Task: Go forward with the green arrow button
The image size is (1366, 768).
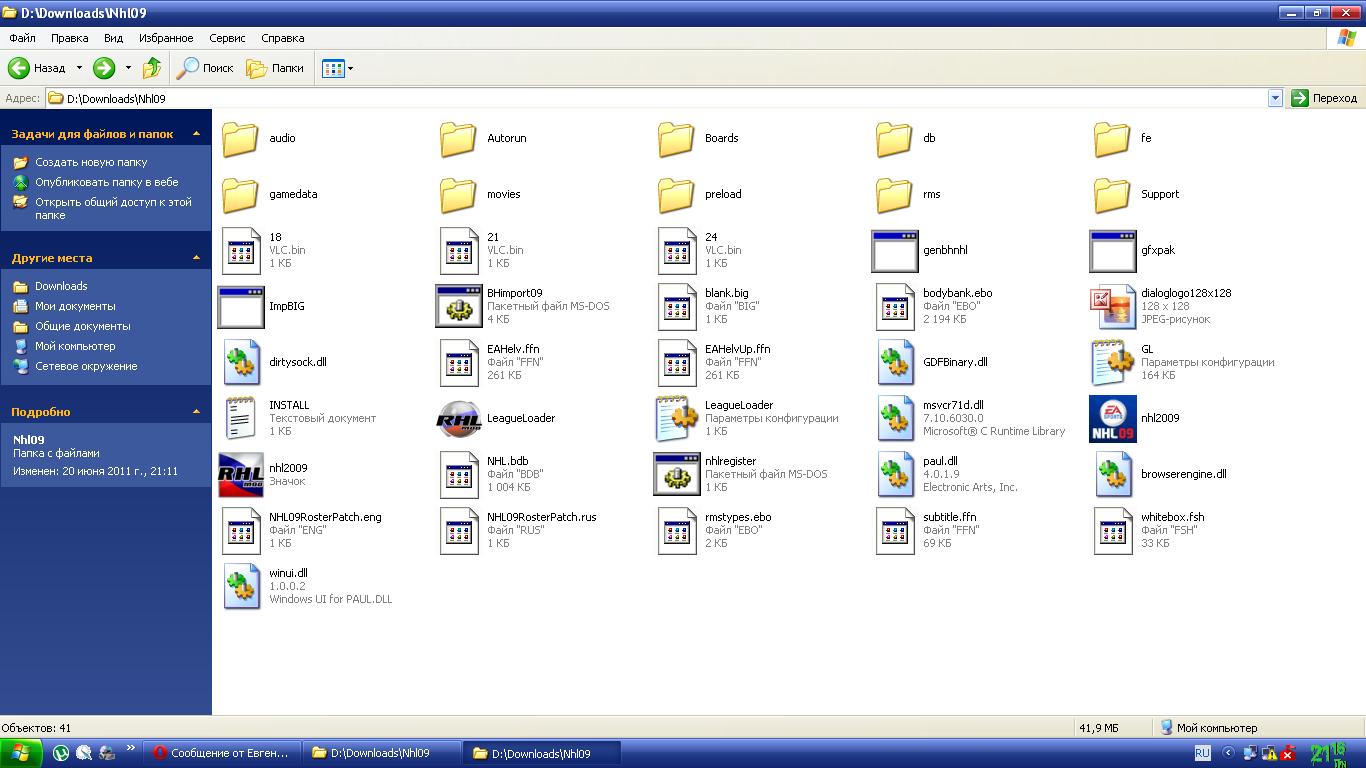Action: (104, 68)
